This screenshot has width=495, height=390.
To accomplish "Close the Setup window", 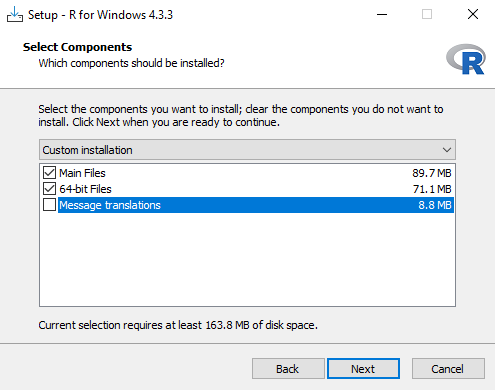I will 473,15.
